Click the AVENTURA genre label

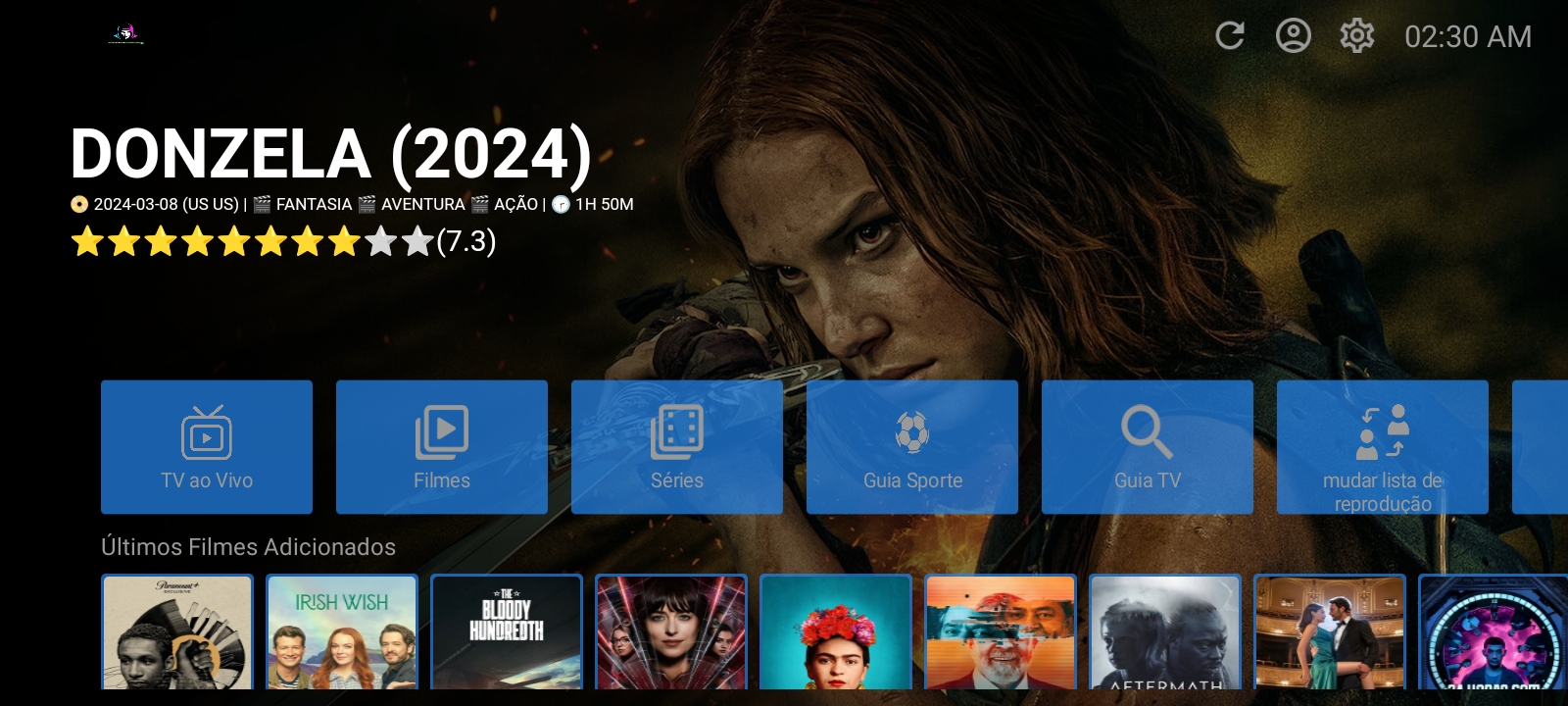tap(423, 204)
